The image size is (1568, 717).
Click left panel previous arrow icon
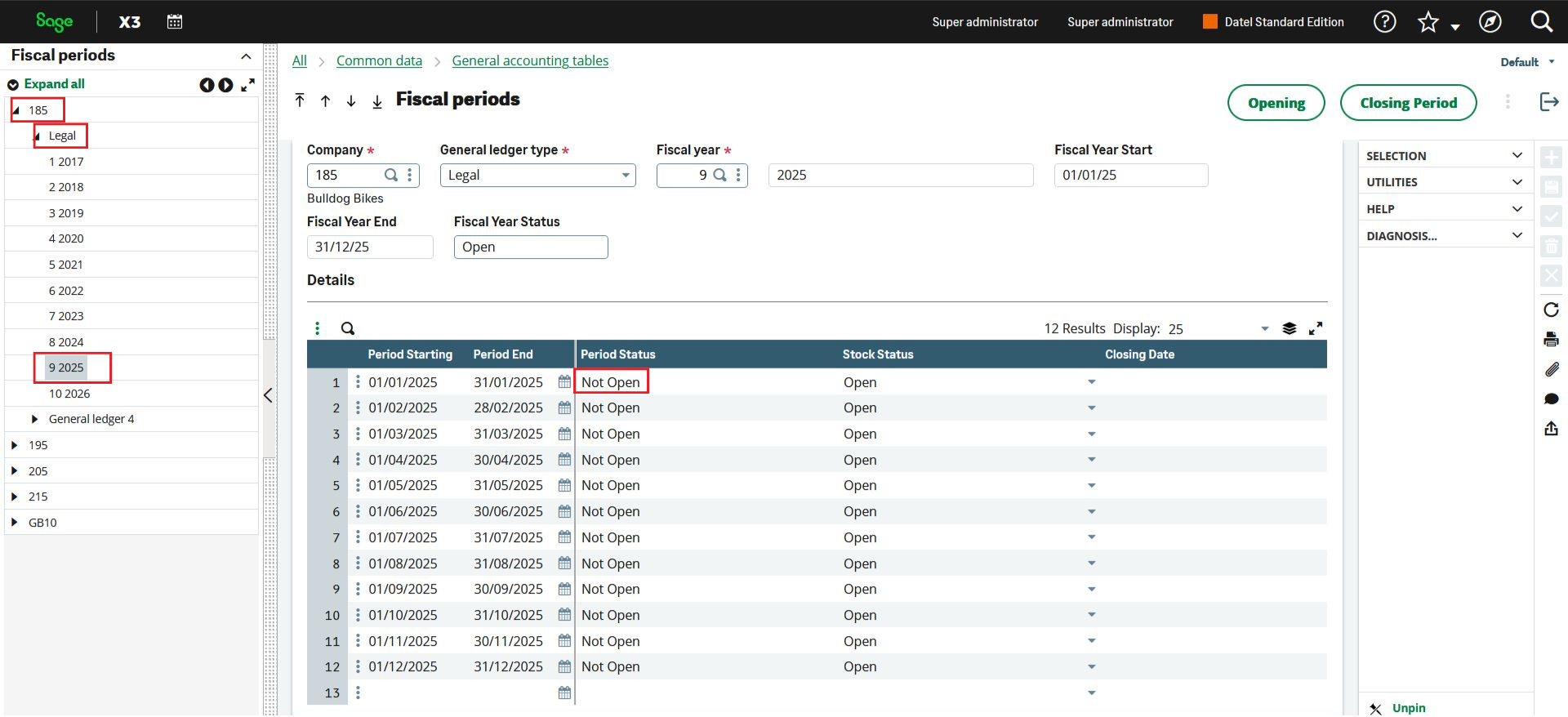point(207,85)
